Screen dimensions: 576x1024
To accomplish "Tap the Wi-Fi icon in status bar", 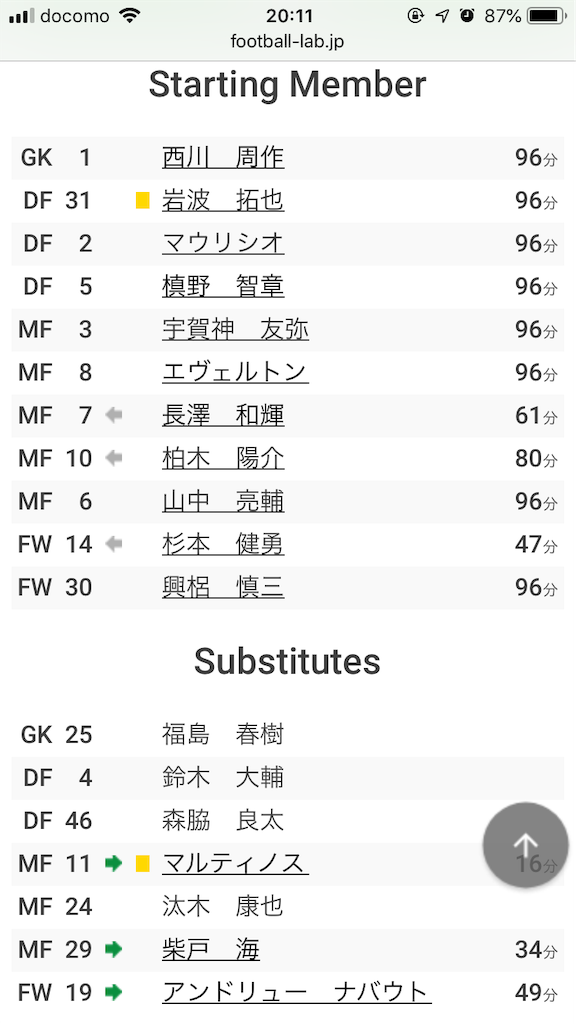I will coord(131,16).
